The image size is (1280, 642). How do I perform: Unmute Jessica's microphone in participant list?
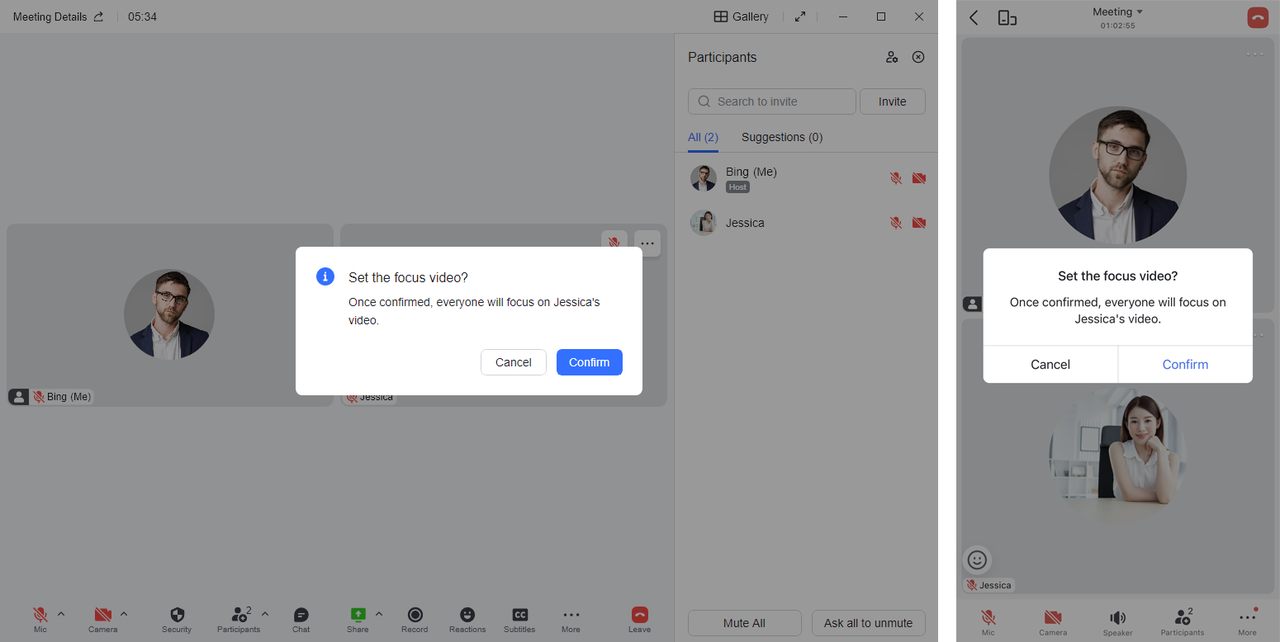pos(896,223)
